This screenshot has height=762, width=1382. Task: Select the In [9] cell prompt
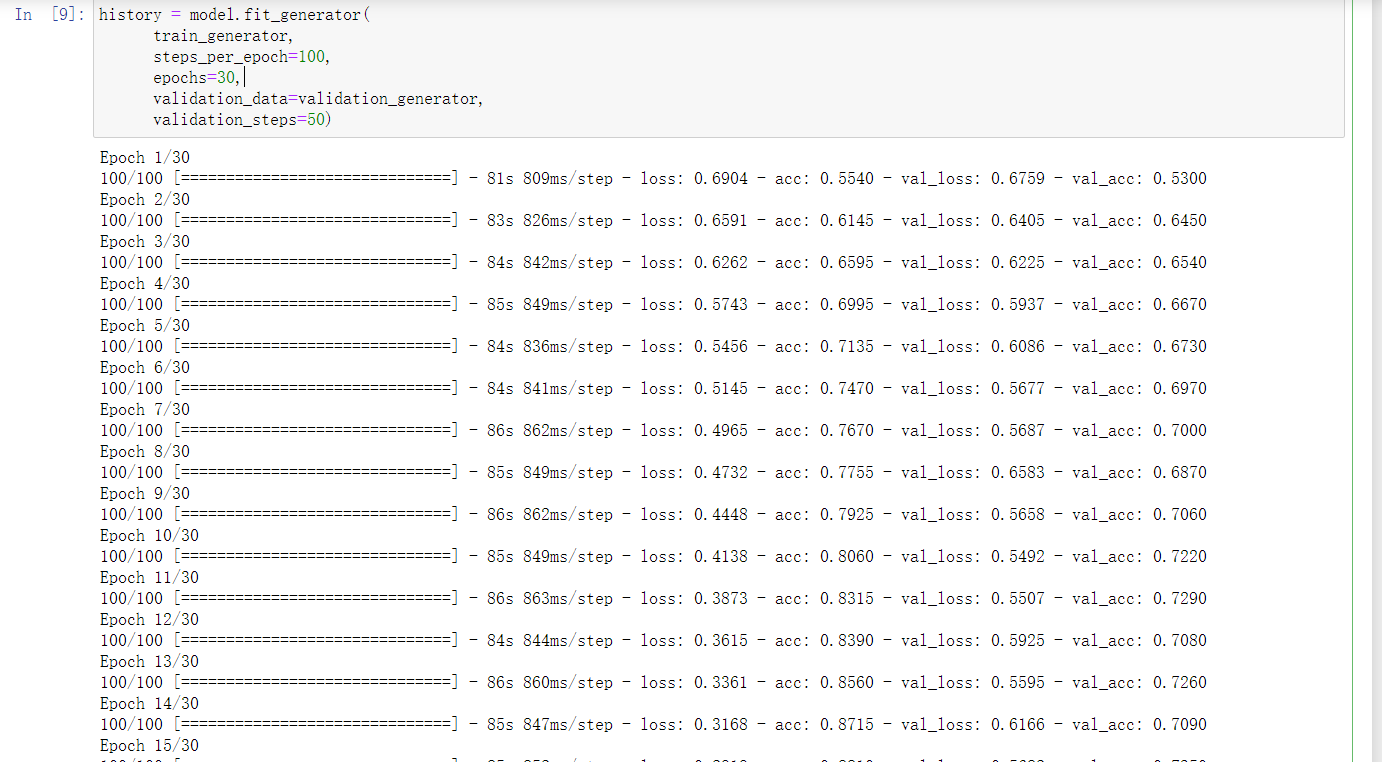[x=49, y=15]
